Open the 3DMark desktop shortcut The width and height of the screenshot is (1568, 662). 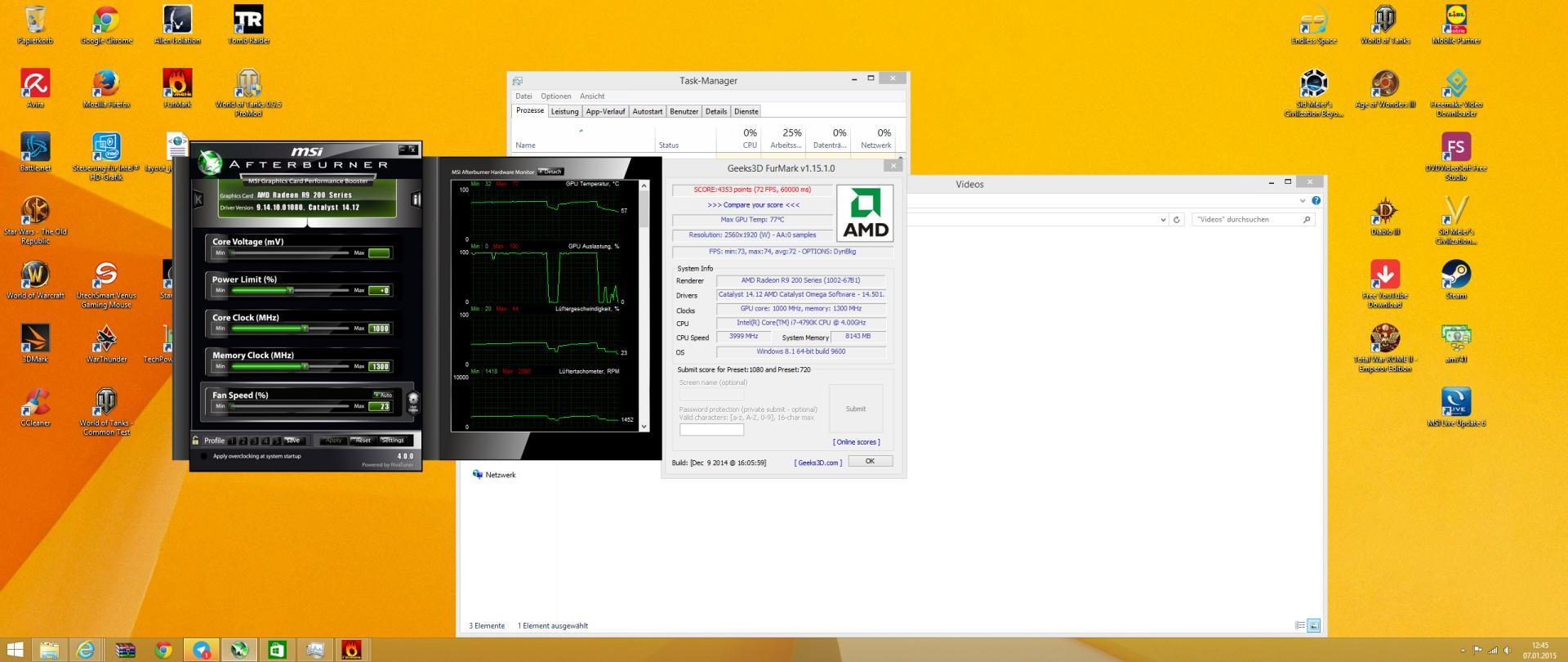[x=35, y=343]
